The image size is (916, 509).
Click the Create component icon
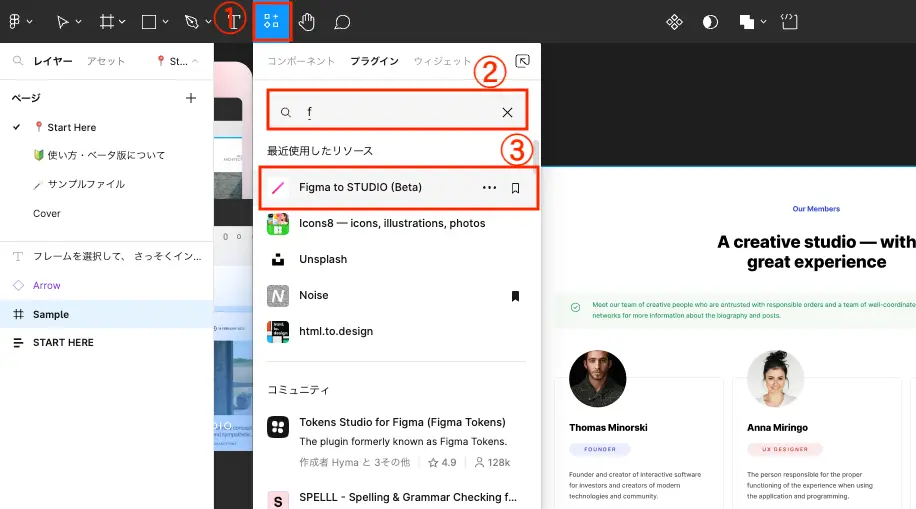(x=674, y=22)
